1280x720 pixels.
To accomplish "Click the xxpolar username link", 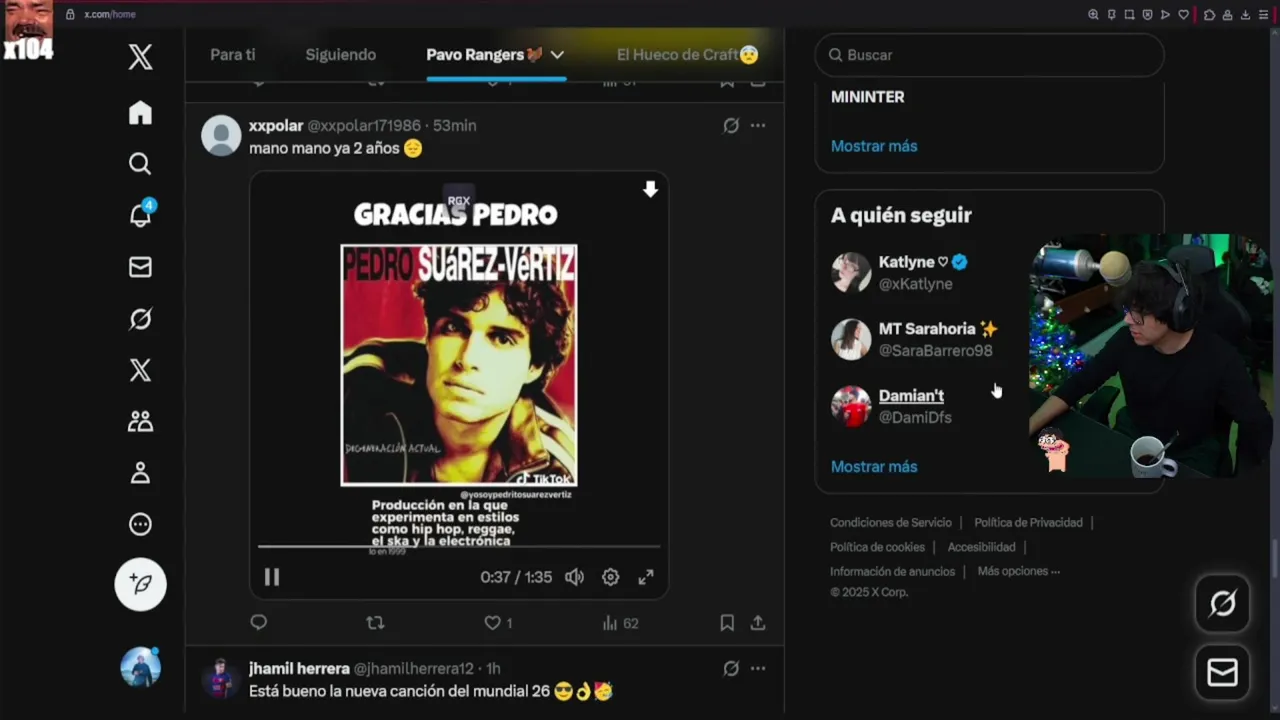I will (276, 126).
